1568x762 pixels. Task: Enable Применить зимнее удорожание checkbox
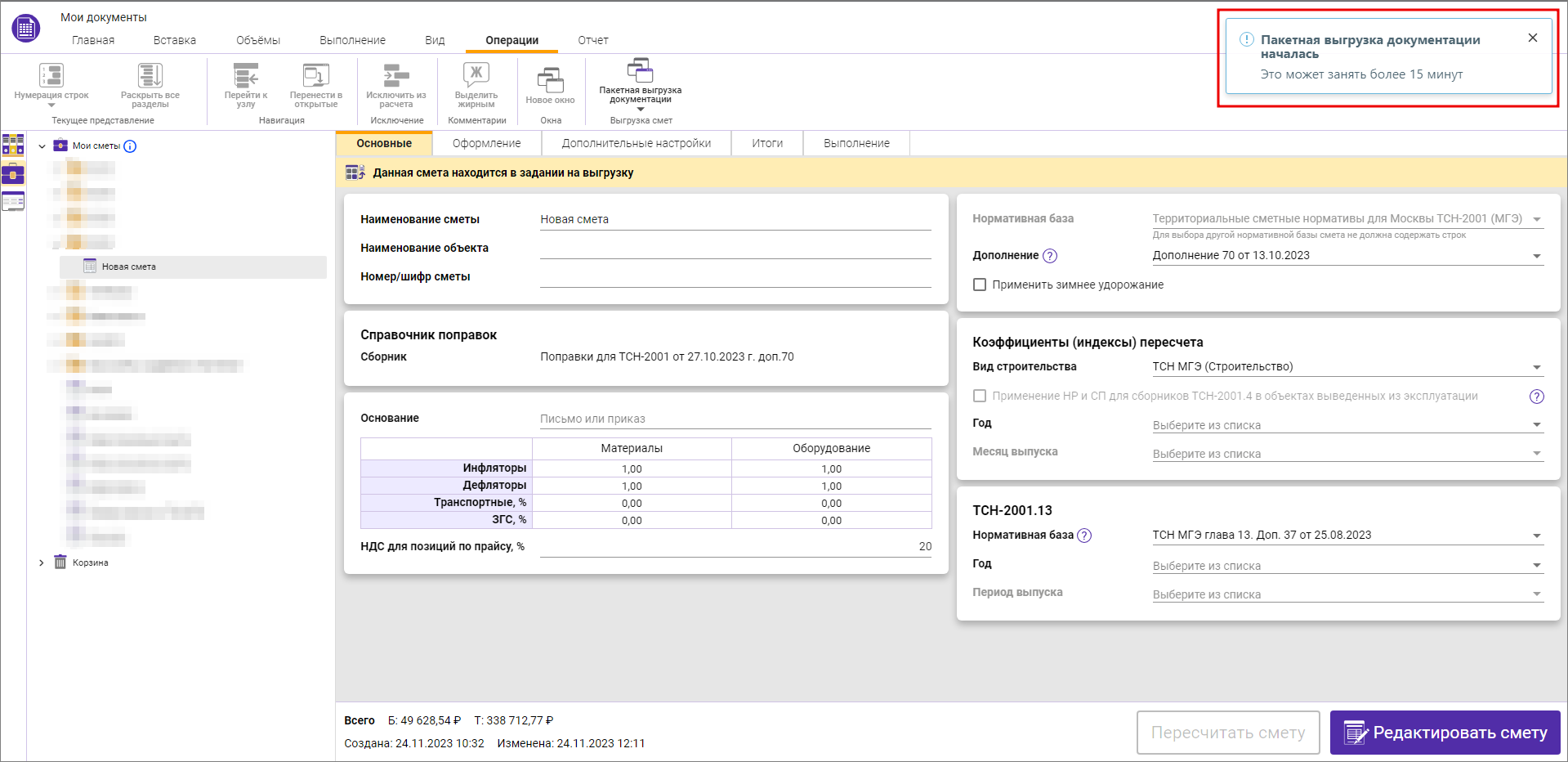(980, 285)
